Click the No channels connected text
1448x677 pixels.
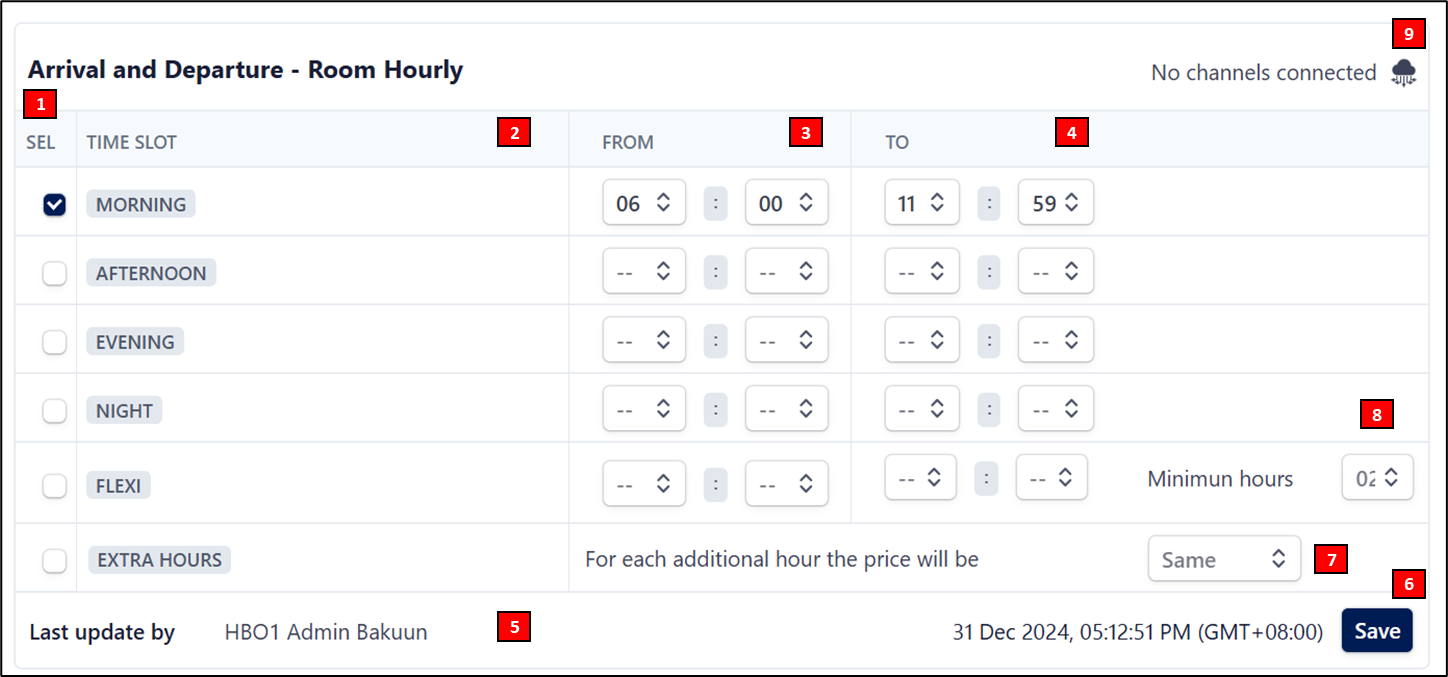[1263, 73]
